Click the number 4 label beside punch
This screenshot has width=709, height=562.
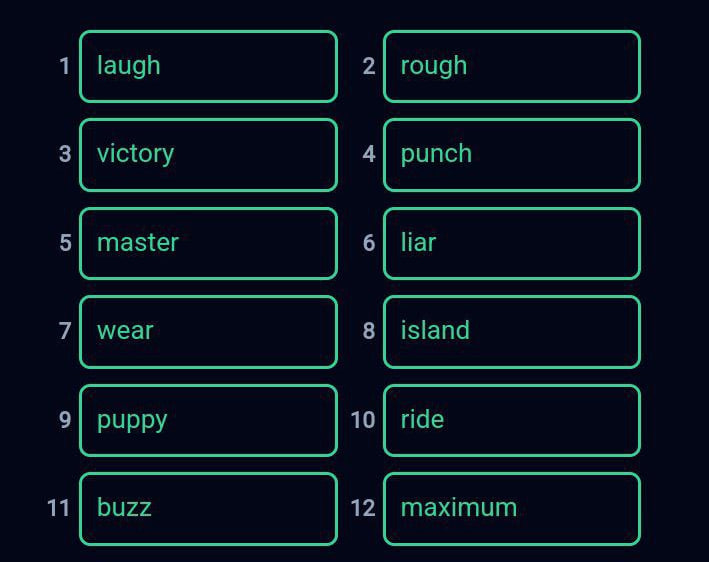click(369, 154)
